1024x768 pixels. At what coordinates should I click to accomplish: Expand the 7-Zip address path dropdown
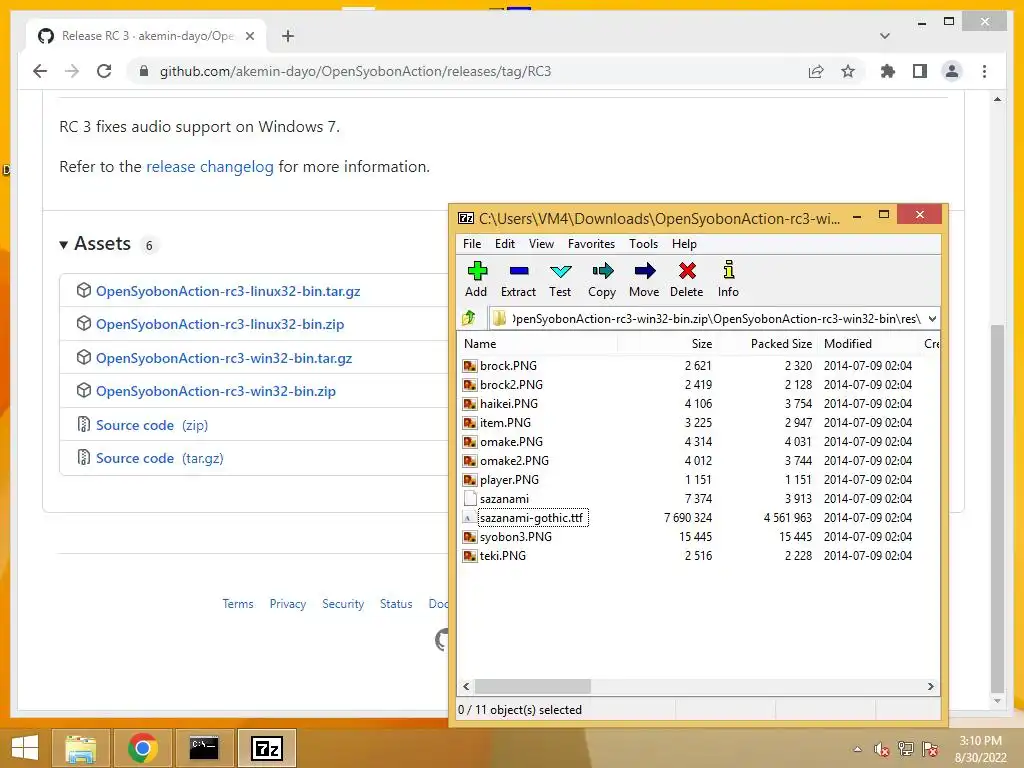tap(932, 319)
